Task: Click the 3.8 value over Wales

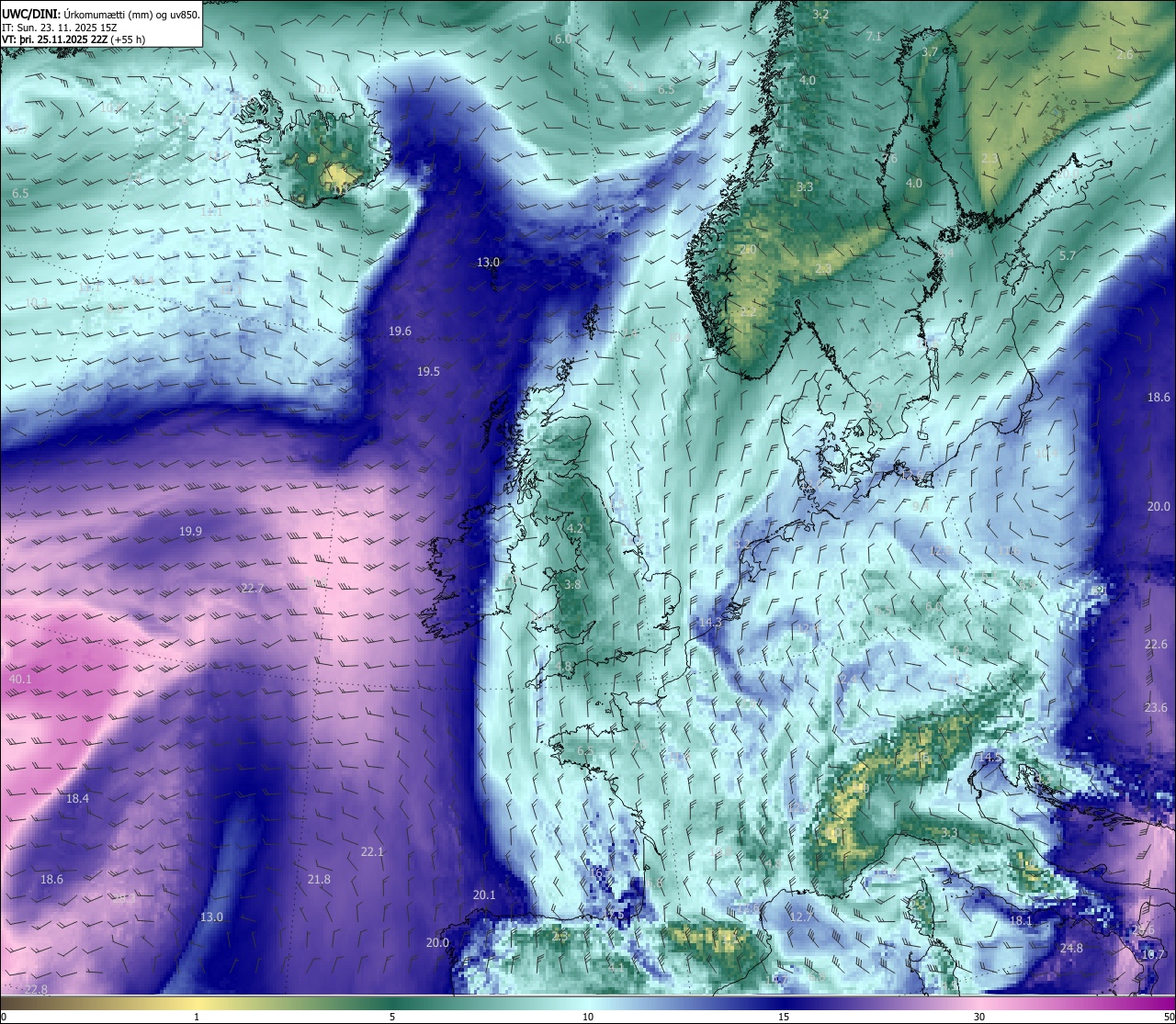Action: tap(572, 585)
